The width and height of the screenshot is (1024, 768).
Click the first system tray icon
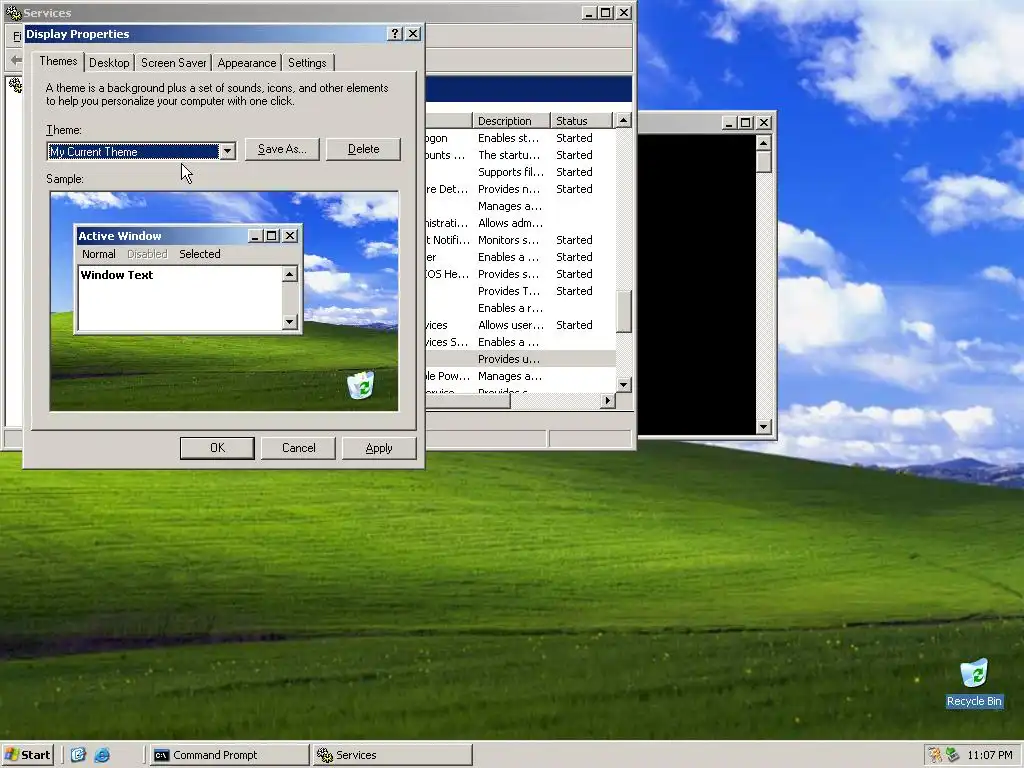click(x=935, y=755)
